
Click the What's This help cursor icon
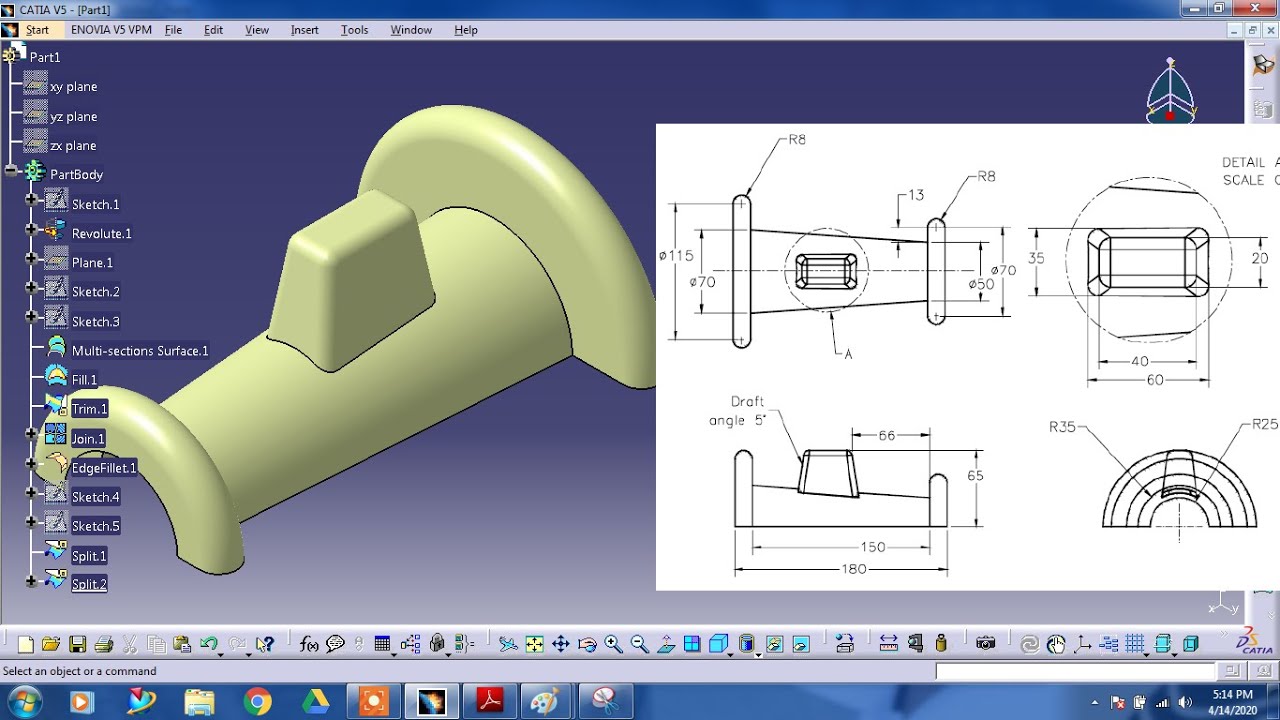265,644
